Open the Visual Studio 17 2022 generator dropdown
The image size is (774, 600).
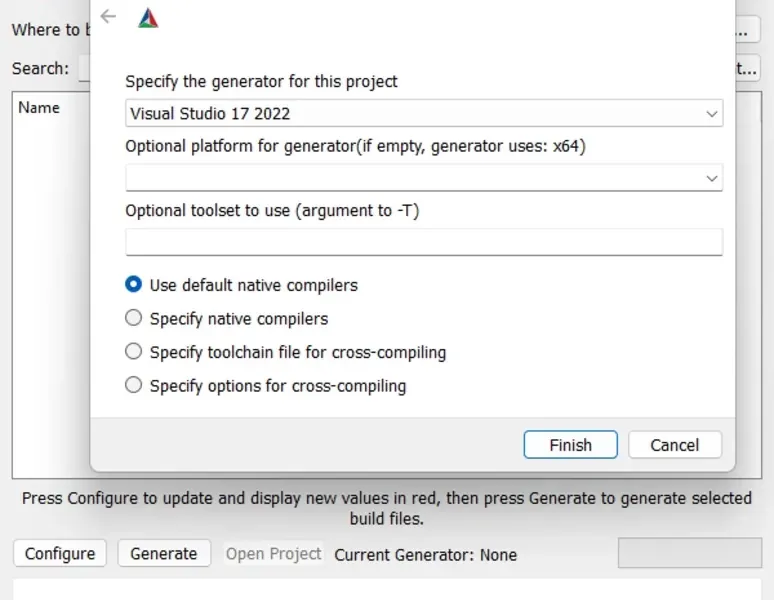[423, 113]
